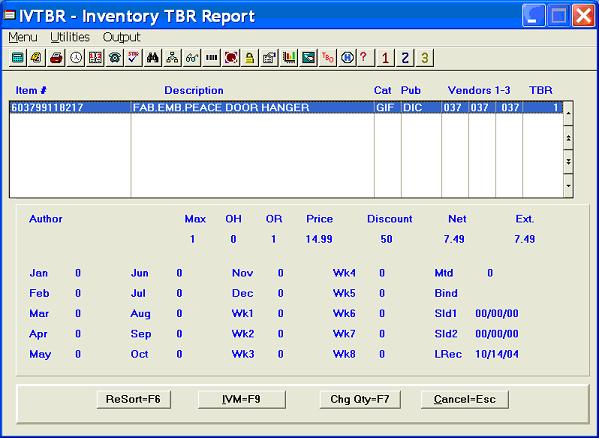This screenshot has height=438, width=599.
Task: Select FAB.EMB.PEACE DOOR HANGER description cell
Action: (x=253, y=108)
